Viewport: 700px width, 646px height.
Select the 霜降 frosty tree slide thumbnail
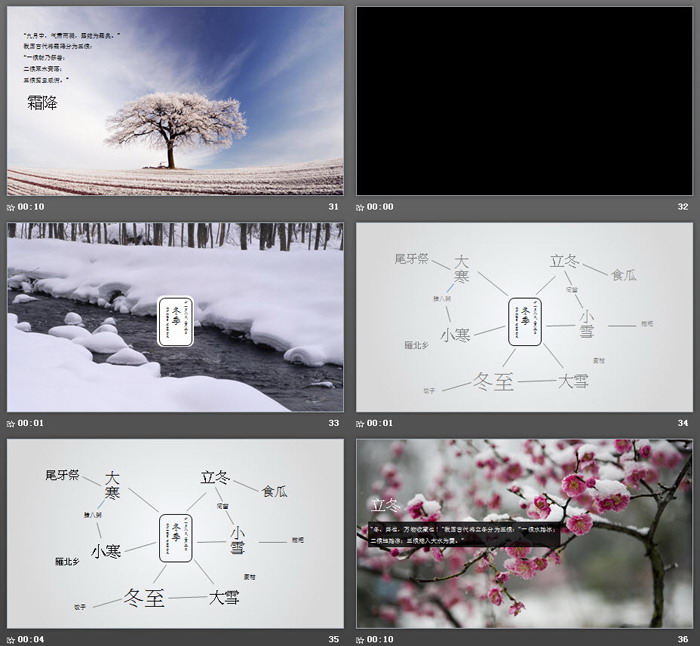(x=175, y=101)
